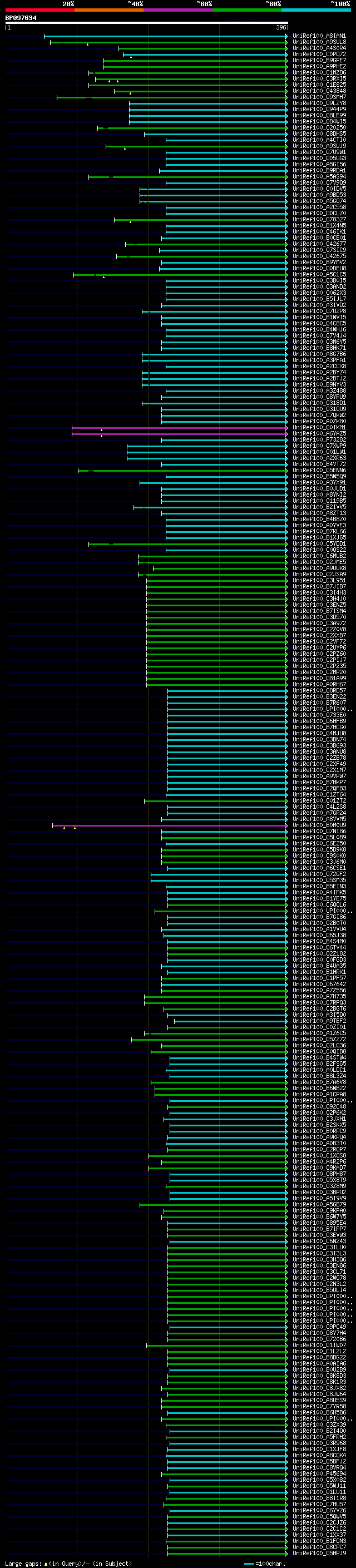Select the UniRef100_B4WHJ6 label
The image size is (356, 1568).
coord(319,329)
